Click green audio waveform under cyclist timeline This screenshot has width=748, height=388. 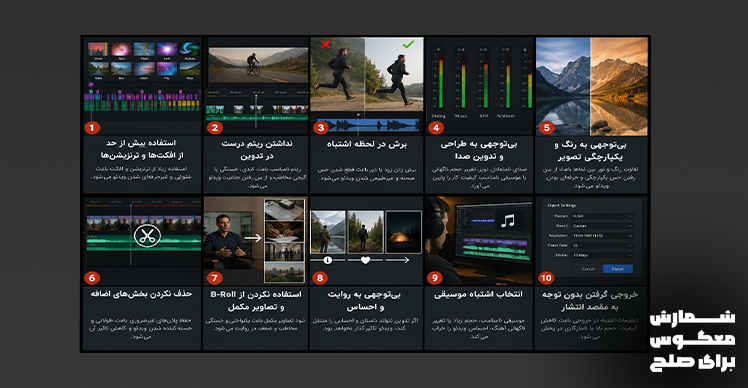[258, 117]
